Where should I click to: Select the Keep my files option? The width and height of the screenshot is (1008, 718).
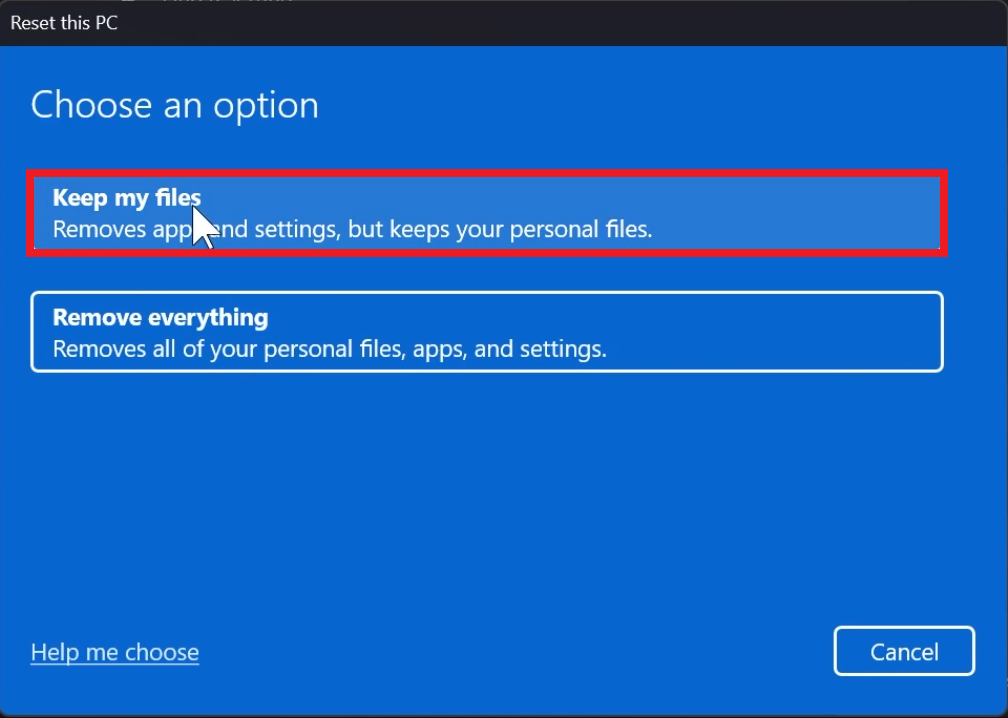coord(487,213)
